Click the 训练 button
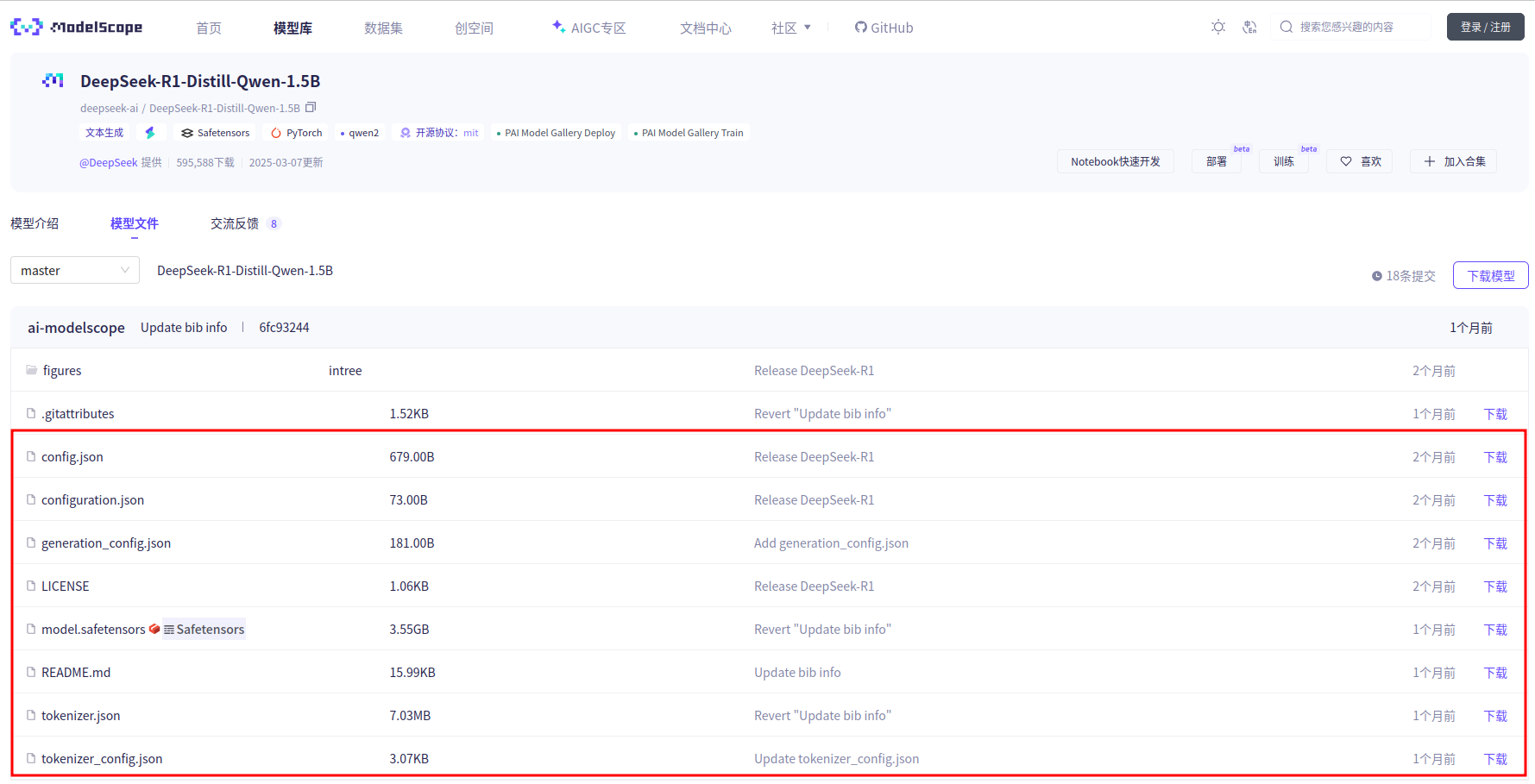1535x784 pixels. pyautogui.click(x=1284, y=161)
